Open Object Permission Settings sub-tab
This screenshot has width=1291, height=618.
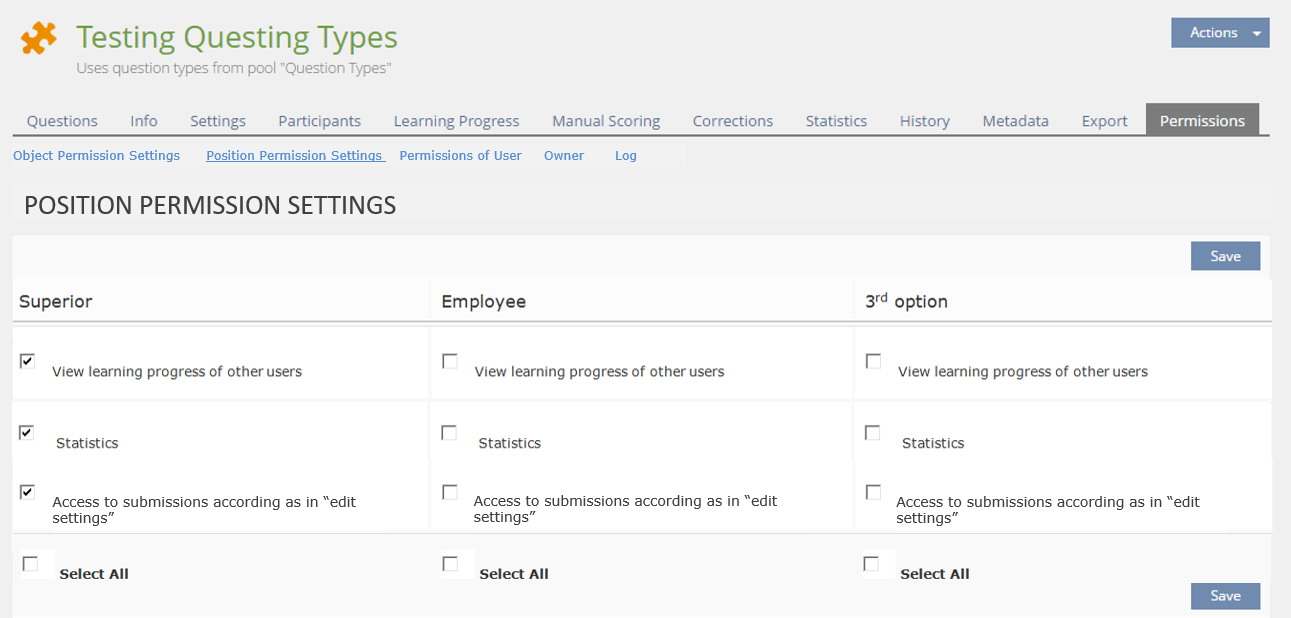click(x=96, y=156)
